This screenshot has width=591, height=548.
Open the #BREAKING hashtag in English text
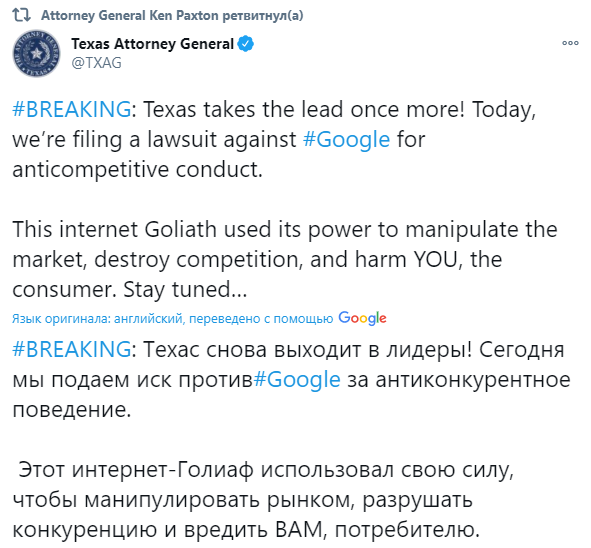click(x=72, y=109)
